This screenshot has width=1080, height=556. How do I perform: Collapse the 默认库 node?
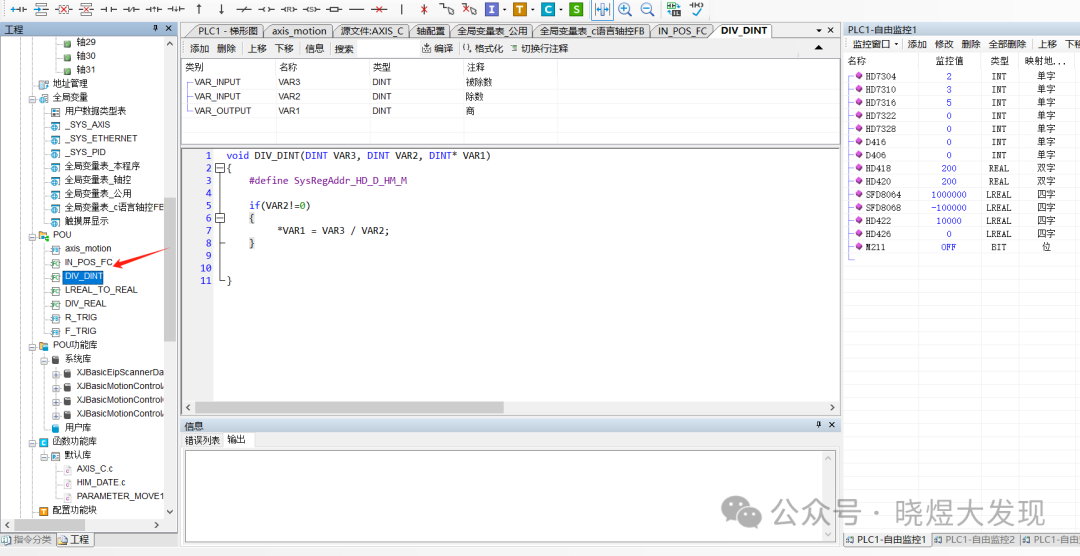click(x=44, y=455)
